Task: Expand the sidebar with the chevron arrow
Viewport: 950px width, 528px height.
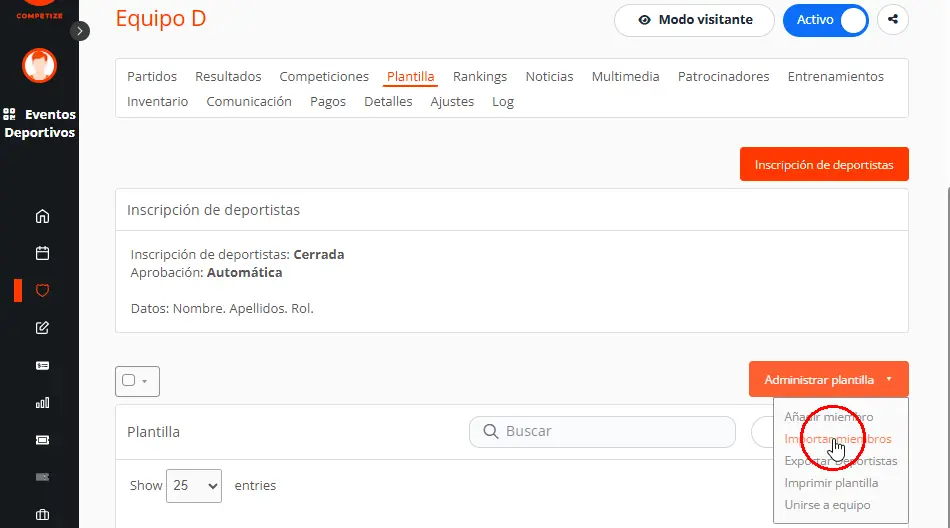Action: point(79,31)
